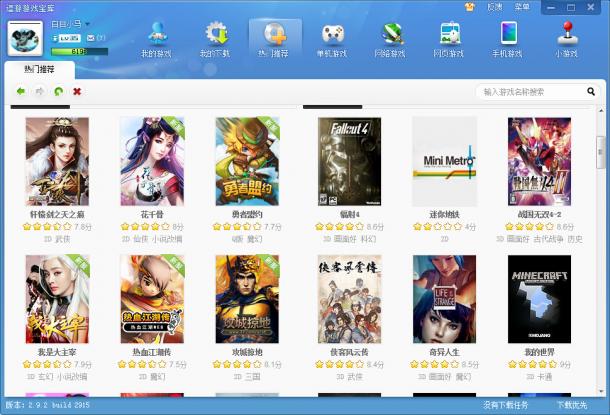610x415 pixels.
Task: Open the 攻城掠地 game cover
Action: [x=247, y=299]
